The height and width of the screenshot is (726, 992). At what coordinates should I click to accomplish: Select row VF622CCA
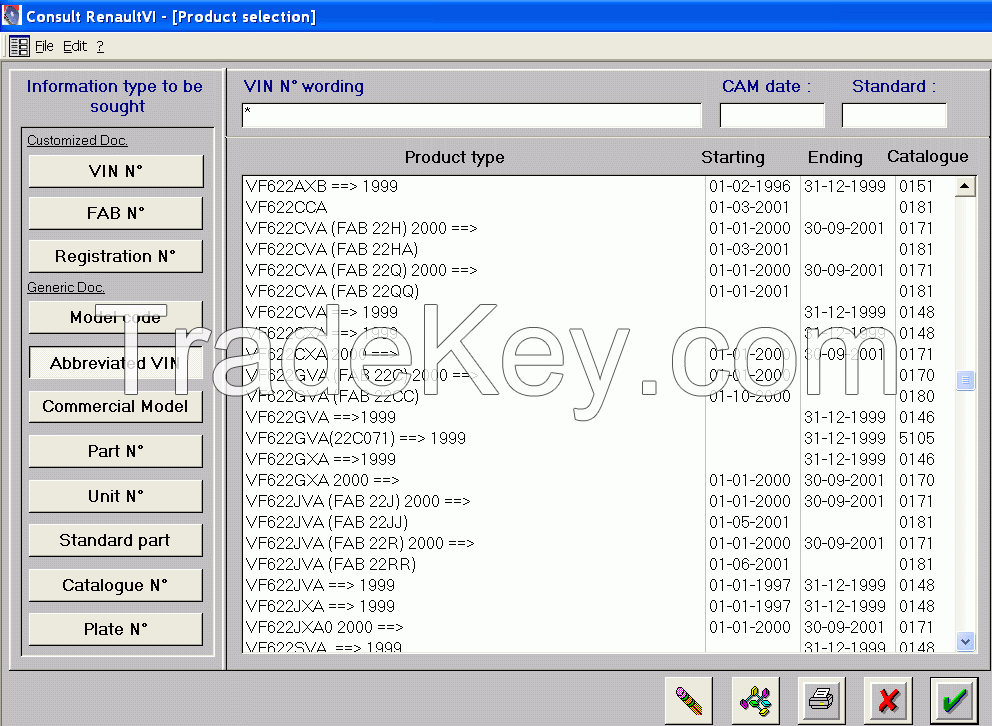(x=598, y=207)
